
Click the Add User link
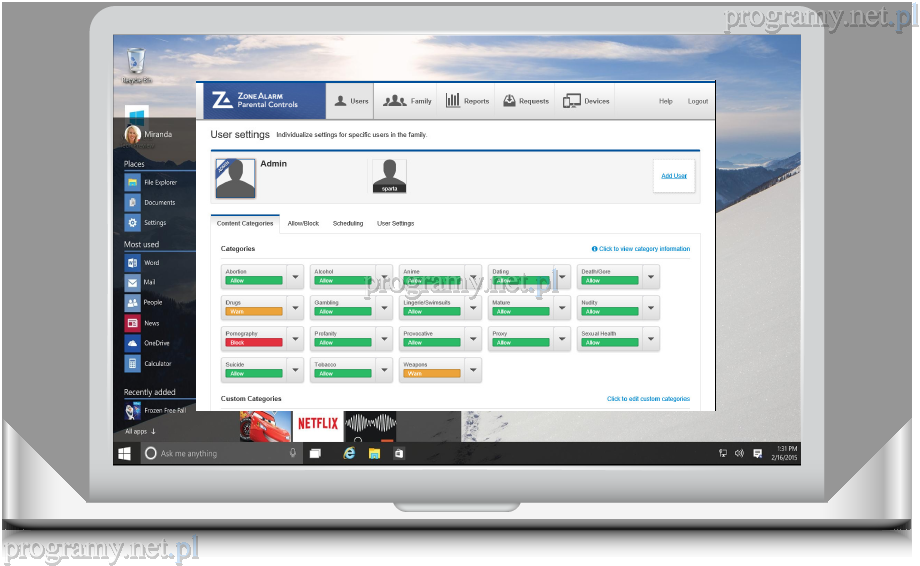point(674,176)
